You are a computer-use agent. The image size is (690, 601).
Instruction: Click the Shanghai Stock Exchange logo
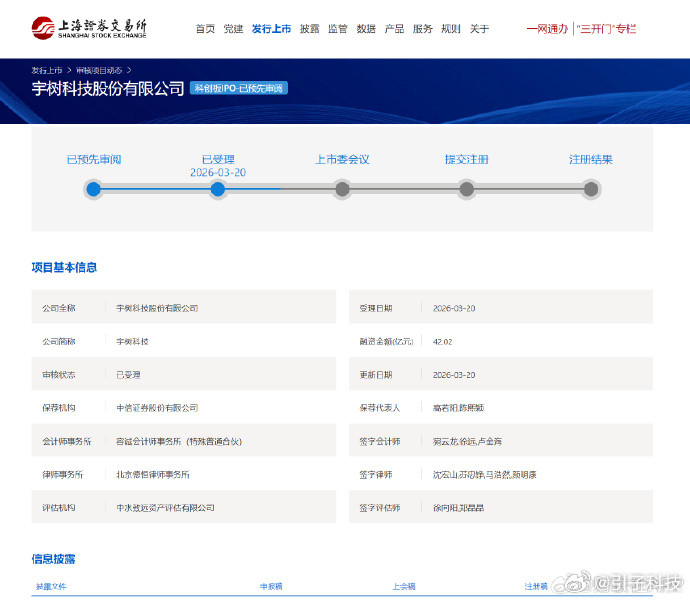pos(89,29)
